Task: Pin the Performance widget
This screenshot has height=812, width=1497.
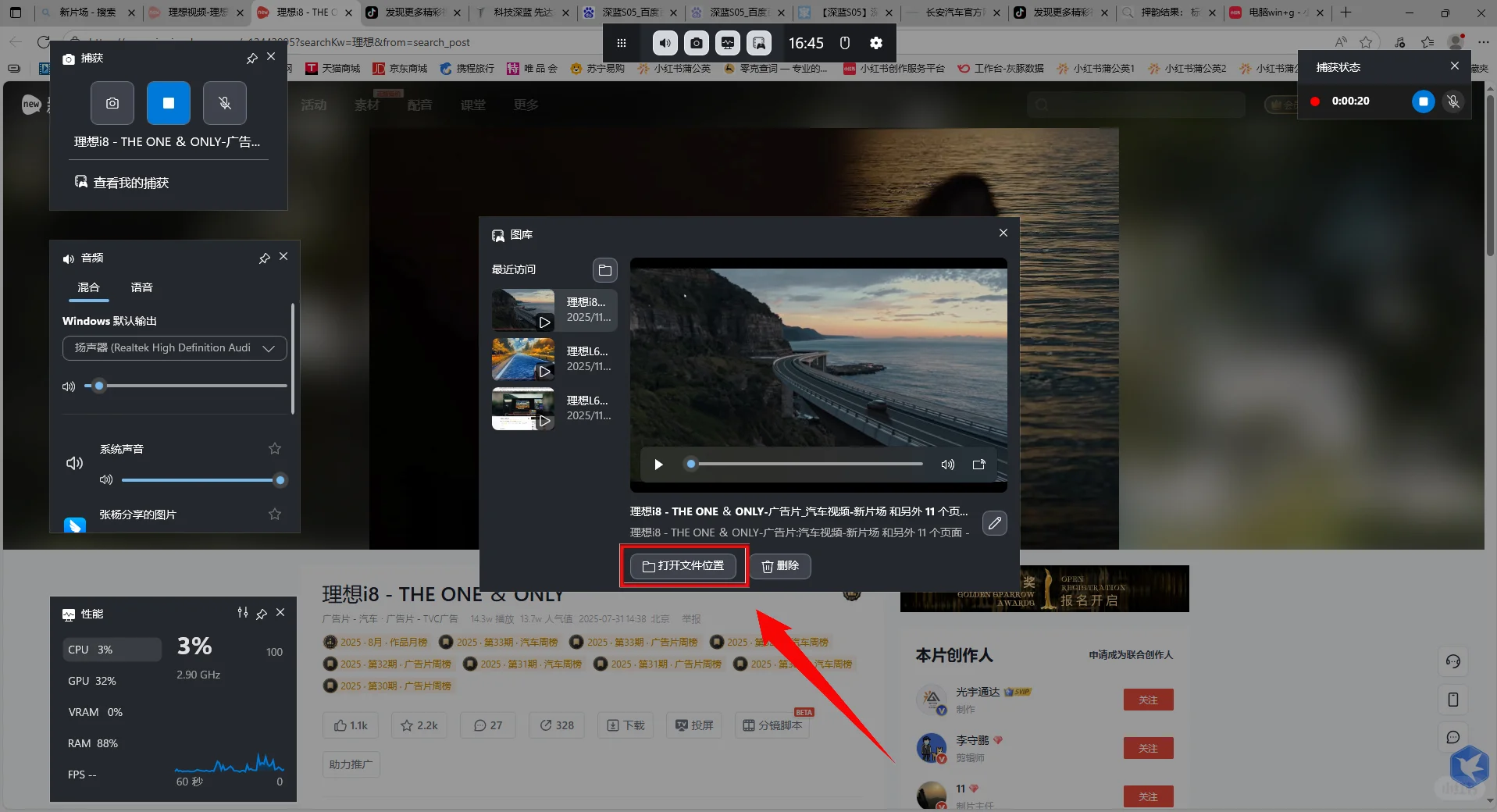Action: [x=262, y=614]
